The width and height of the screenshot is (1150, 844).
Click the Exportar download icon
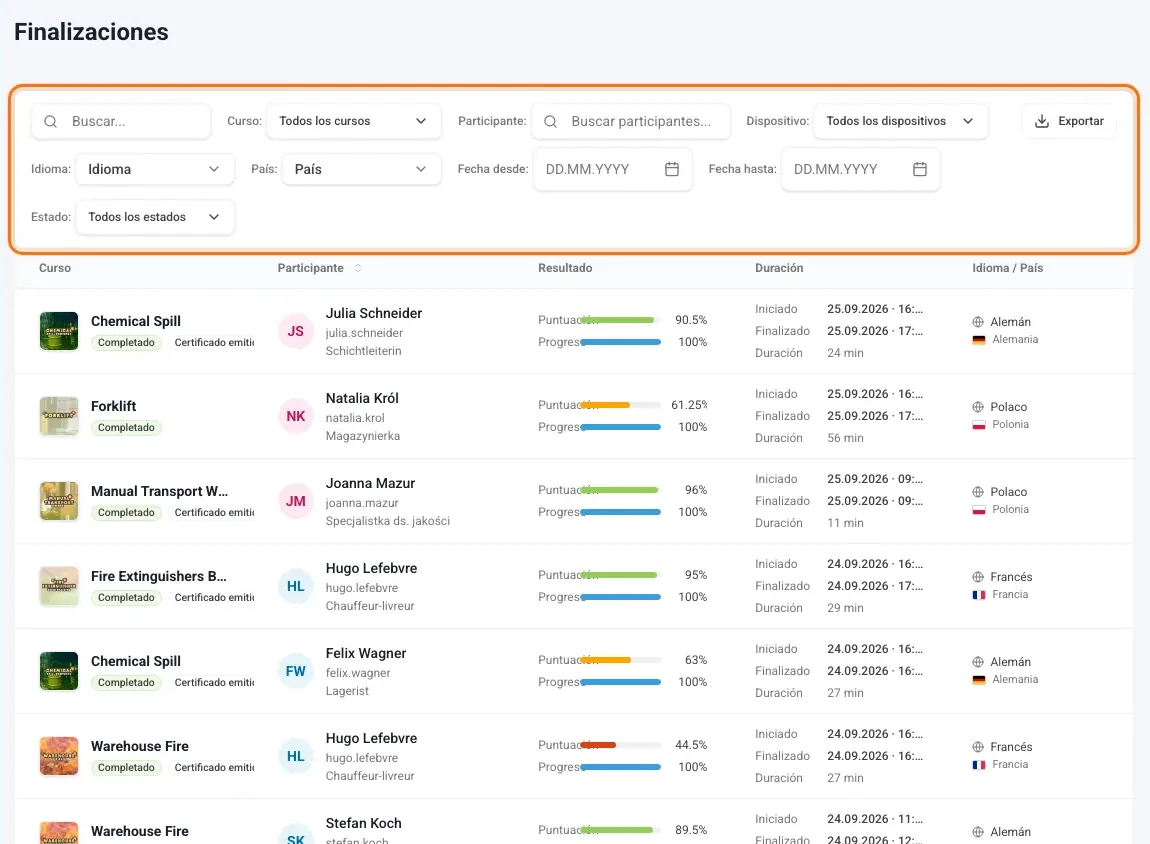click(1041, 122)
